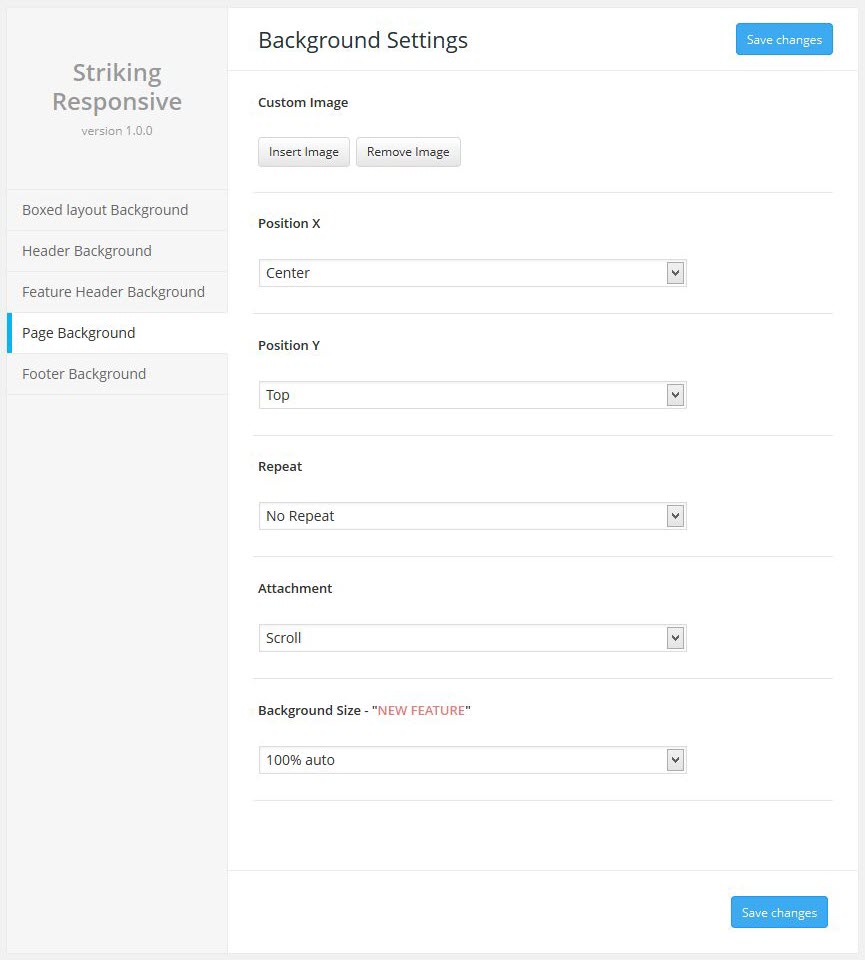Open the Boxed layout Background tab

[x=105, y=210]
